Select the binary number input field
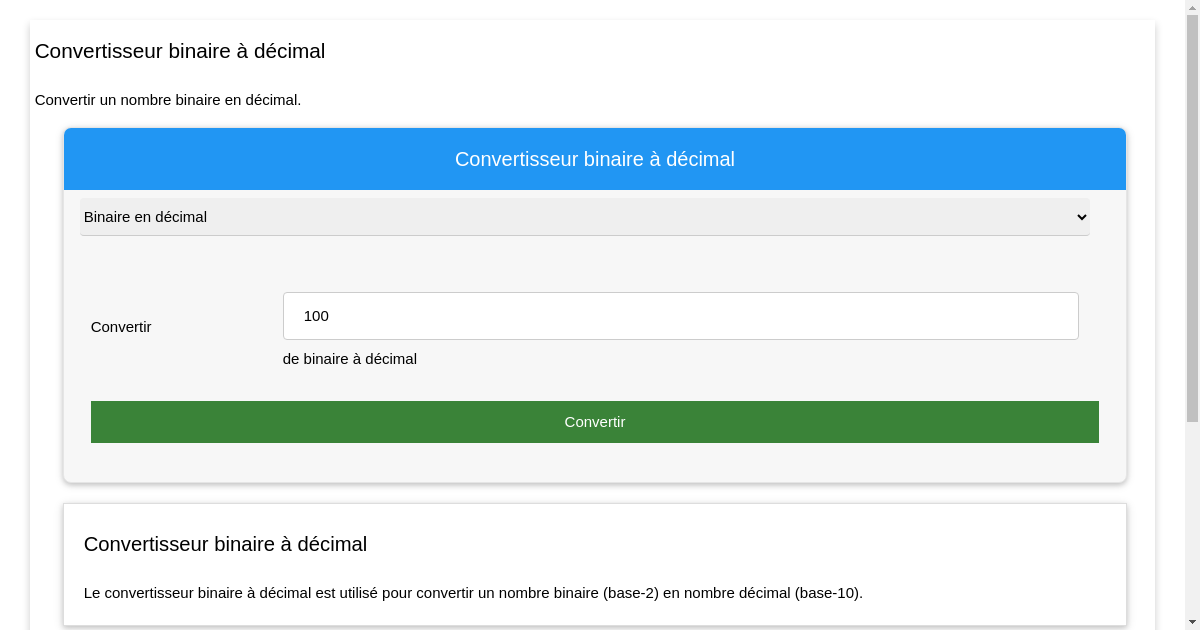The width and height of the screenshot is (1200, 630). pyautogui.click(x=680, y=315)
